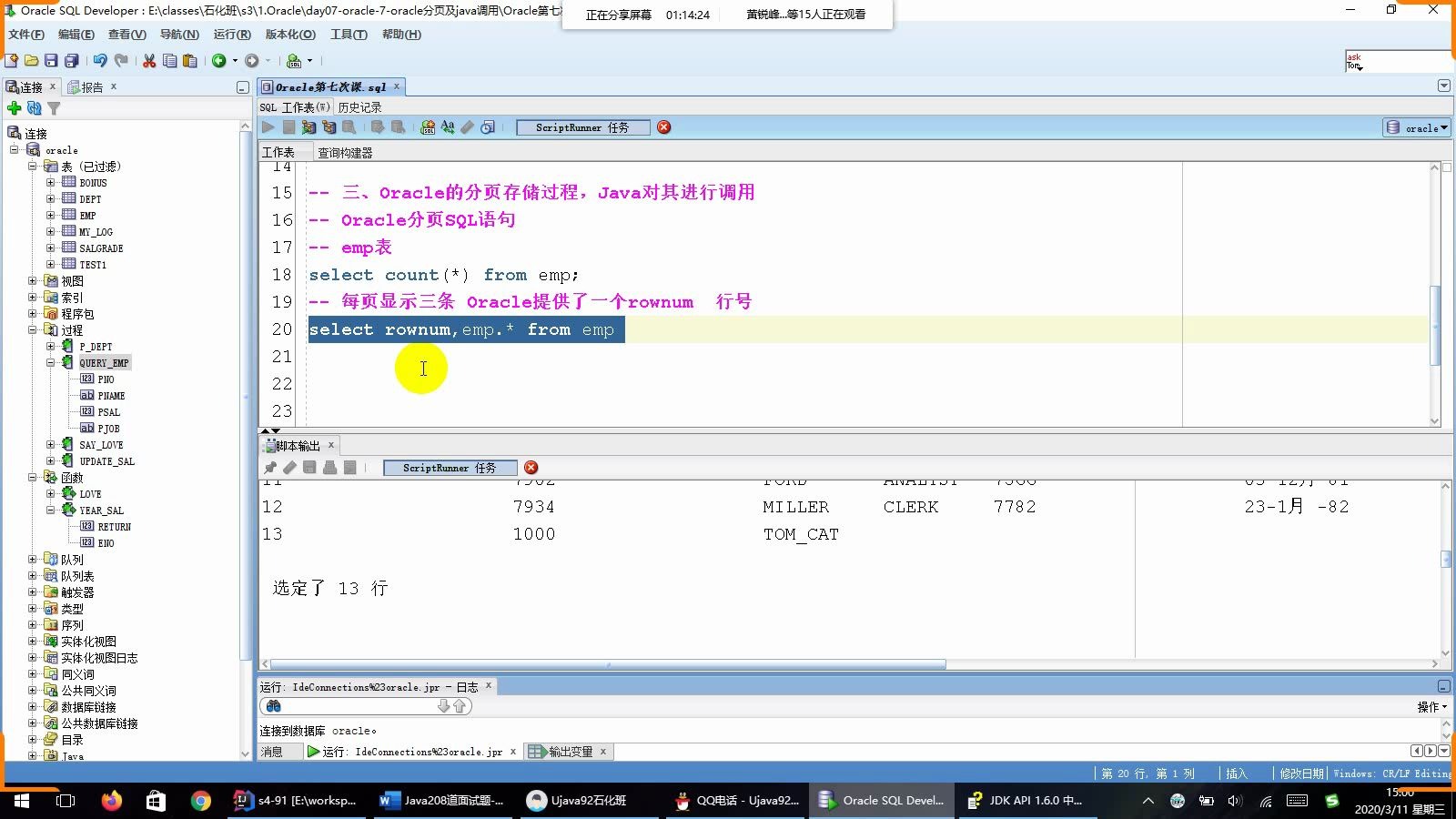This screenshot has width=1456, height=819.
Task: Click the script output horizontal scrollbar
Action: click(608, 664)
